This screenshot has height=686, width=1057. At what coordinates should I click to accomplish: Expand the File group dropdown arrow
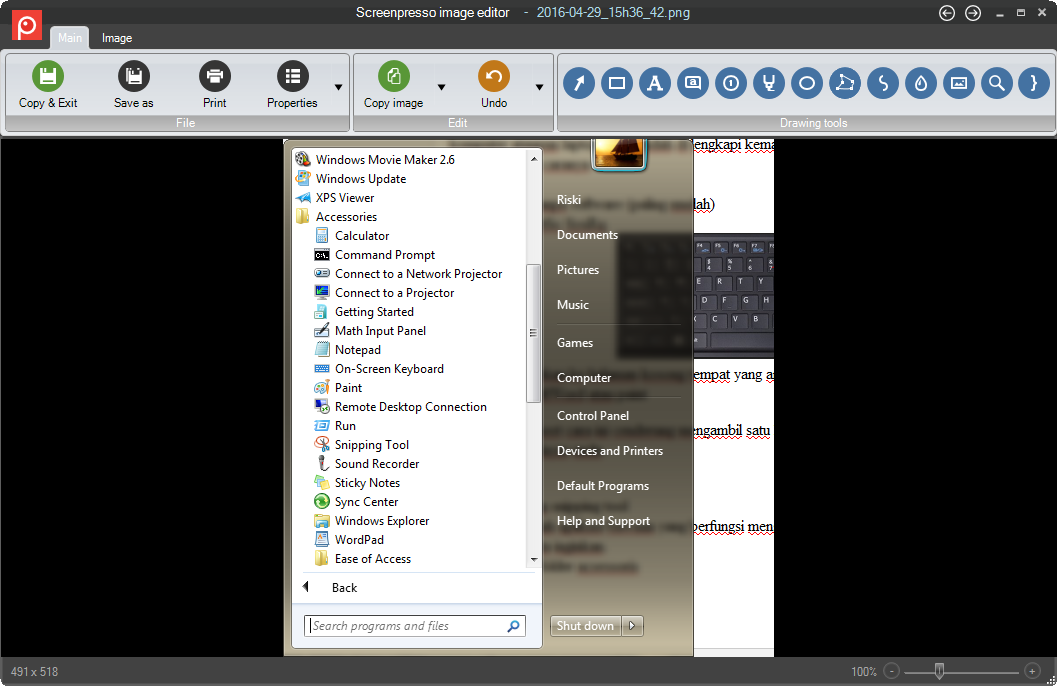[338, 87]
